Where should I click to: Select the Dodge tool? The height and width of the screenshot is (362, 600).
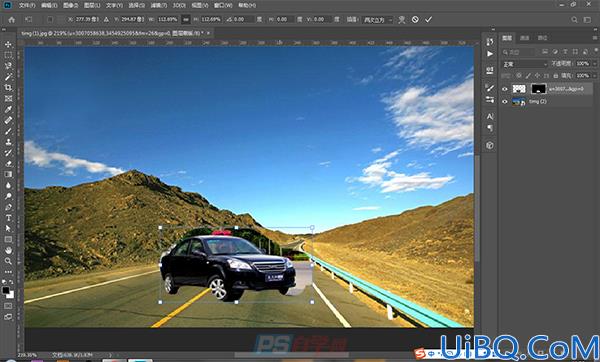pos(8,196)
